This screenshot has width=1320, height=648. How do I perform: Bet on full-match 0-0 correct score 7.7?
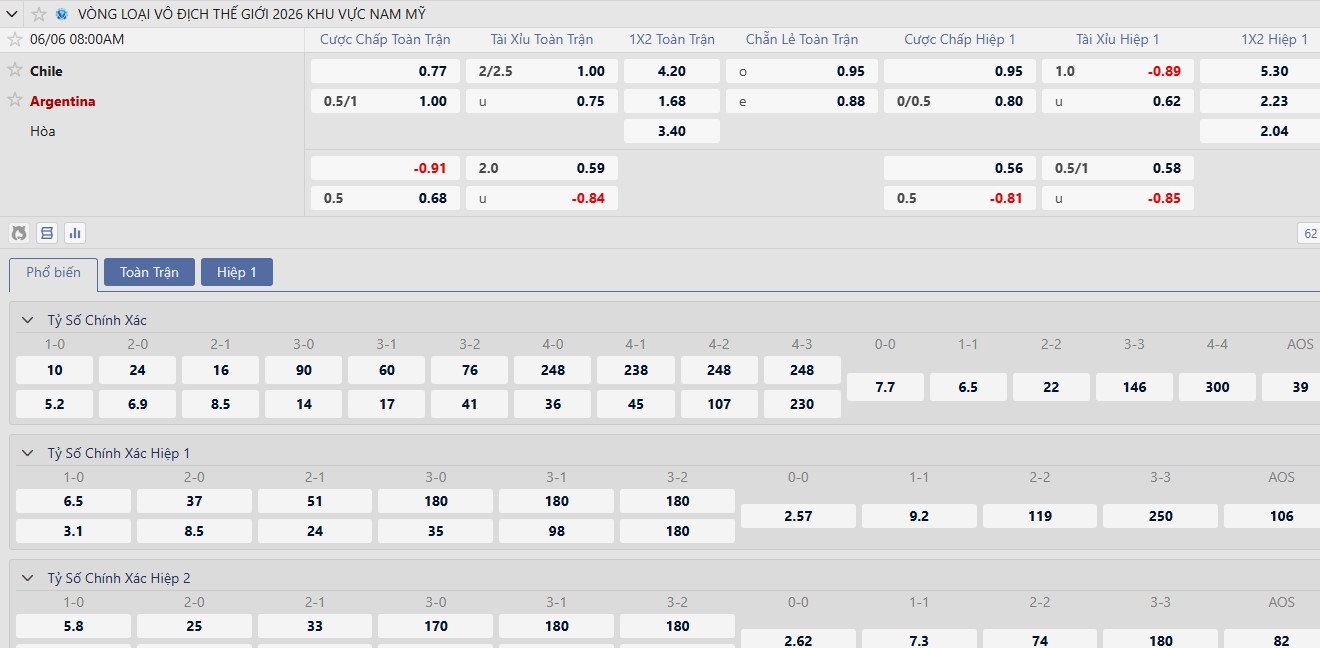tap(885, 387)
